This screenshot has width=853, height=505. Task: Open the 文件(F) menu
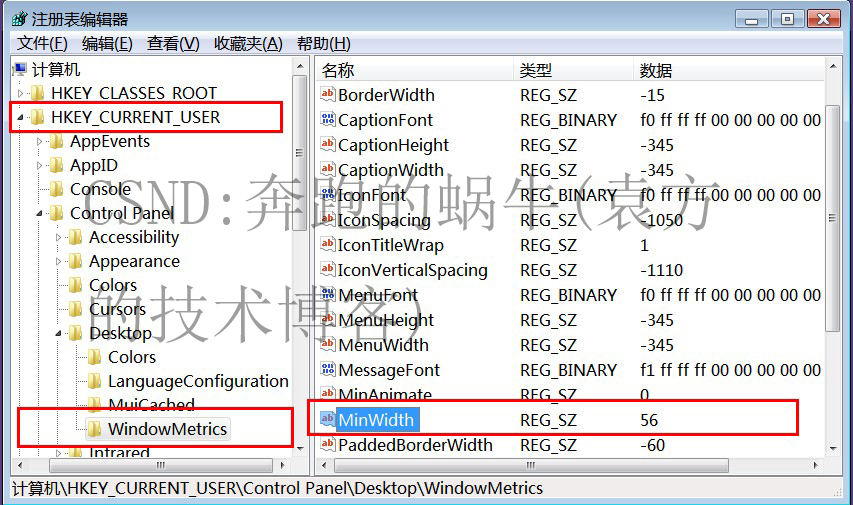coord(42,44)
